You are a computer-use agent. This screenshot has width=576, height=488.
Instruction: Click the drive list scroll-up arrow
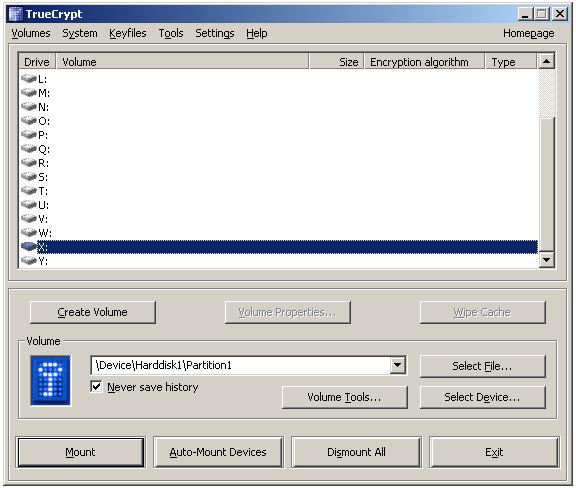pyautogui.click(x=546, y=61)
